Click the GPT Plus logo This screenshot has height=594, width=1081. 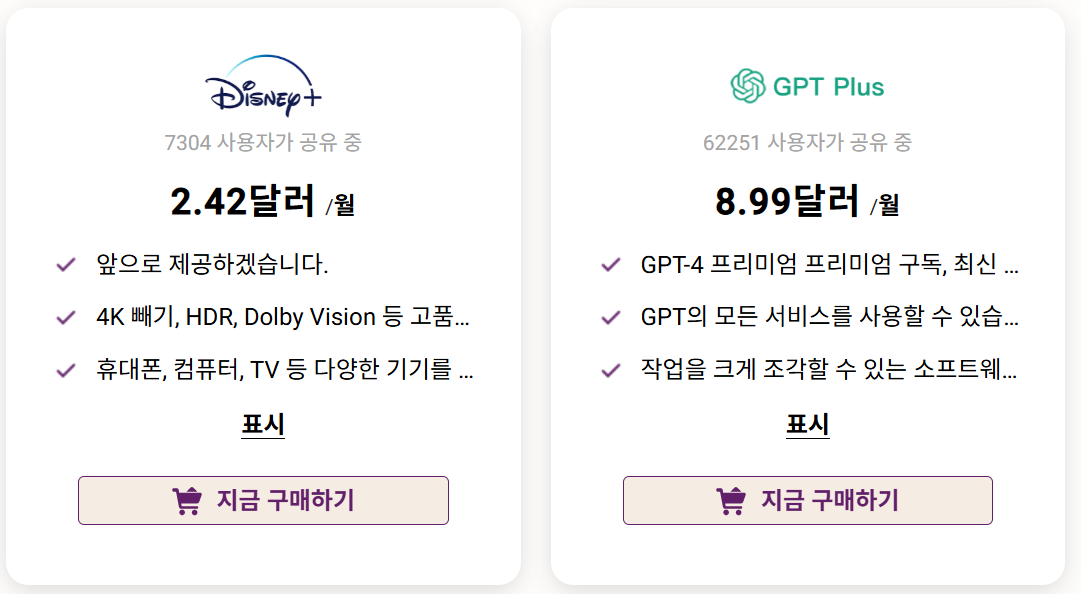coord(806,87)
